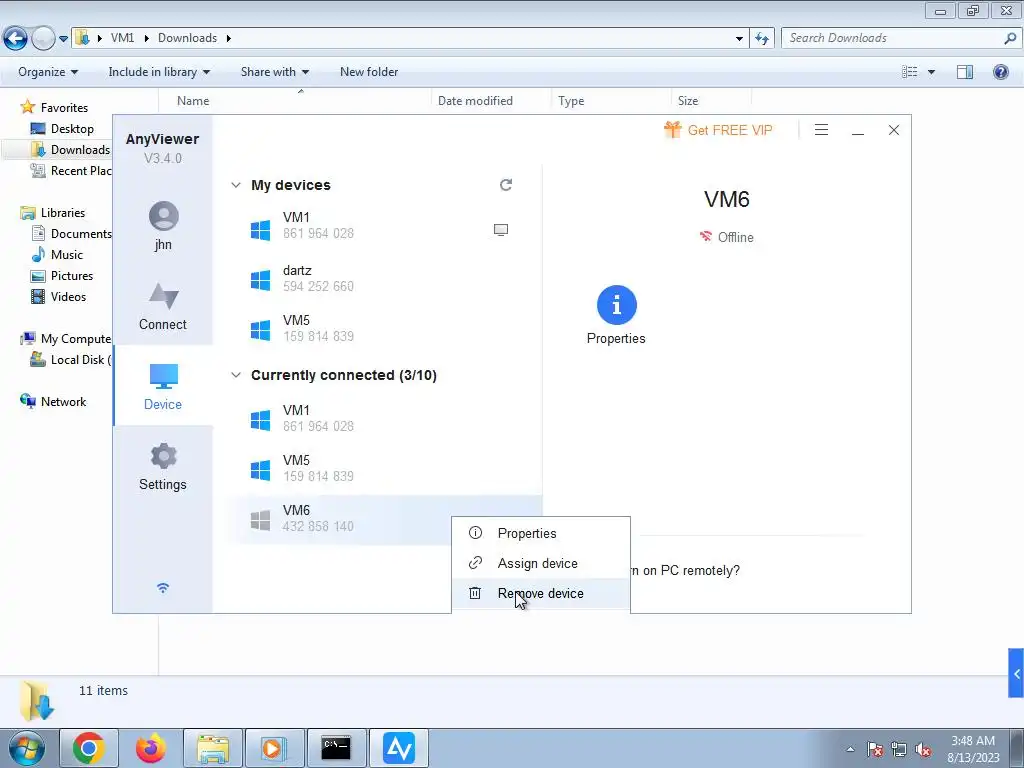Select VM1 under My devices
Viewport: 1024px width, 768px height.
pos(384,225)
